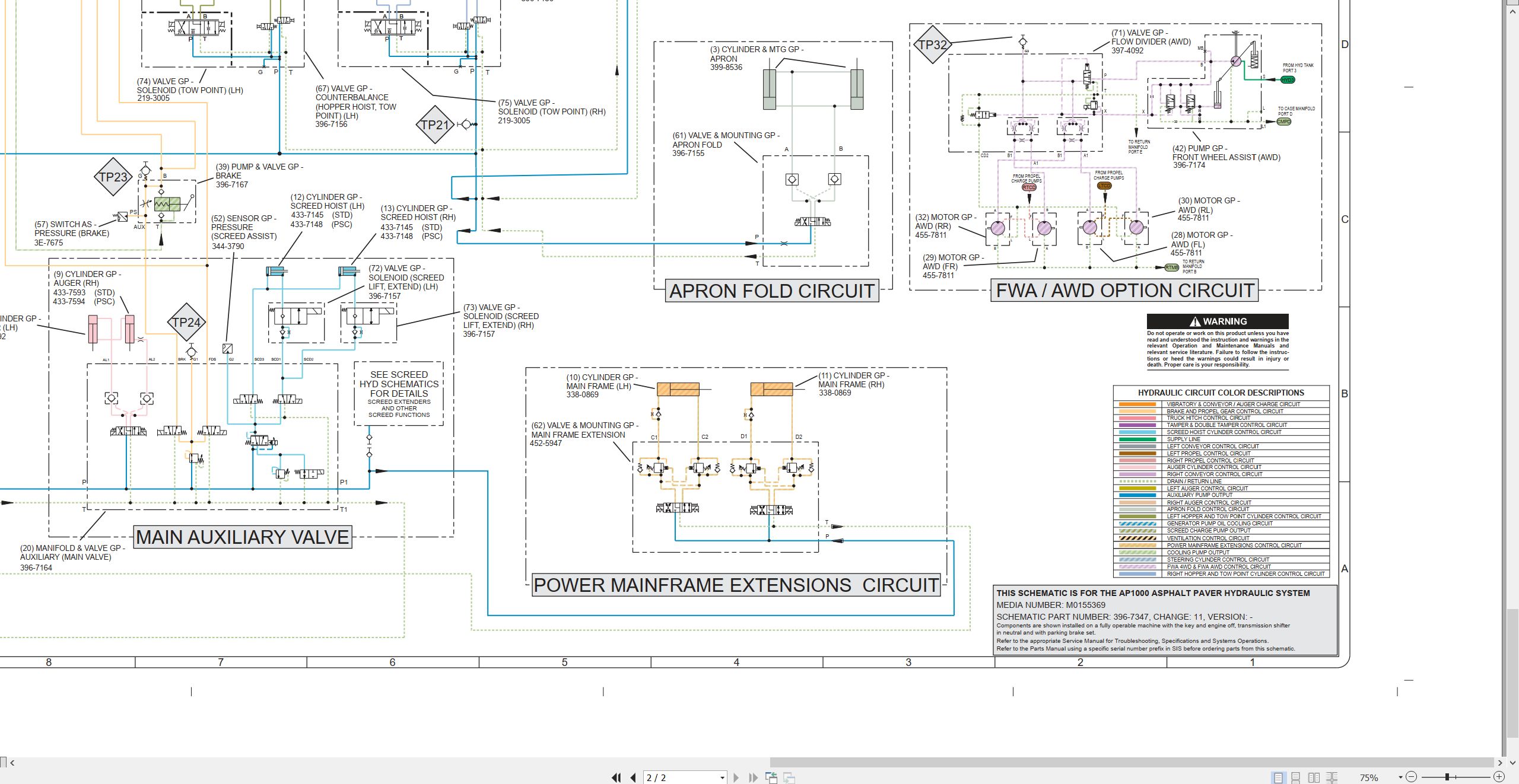Click the MAIN AUXILIARY VALVE title
The height and width of the screenshot is (784, 1519).
pos(242,537)
